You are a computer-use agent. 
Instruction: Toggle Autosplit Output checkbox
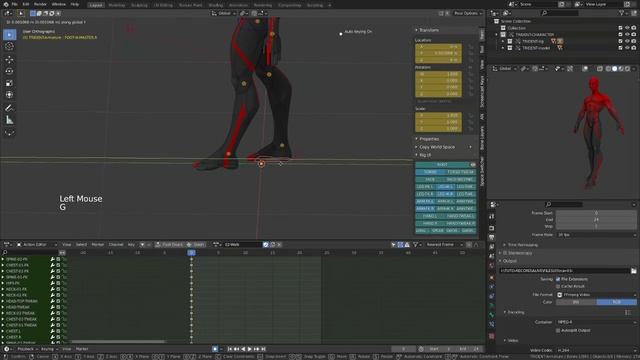558,330
